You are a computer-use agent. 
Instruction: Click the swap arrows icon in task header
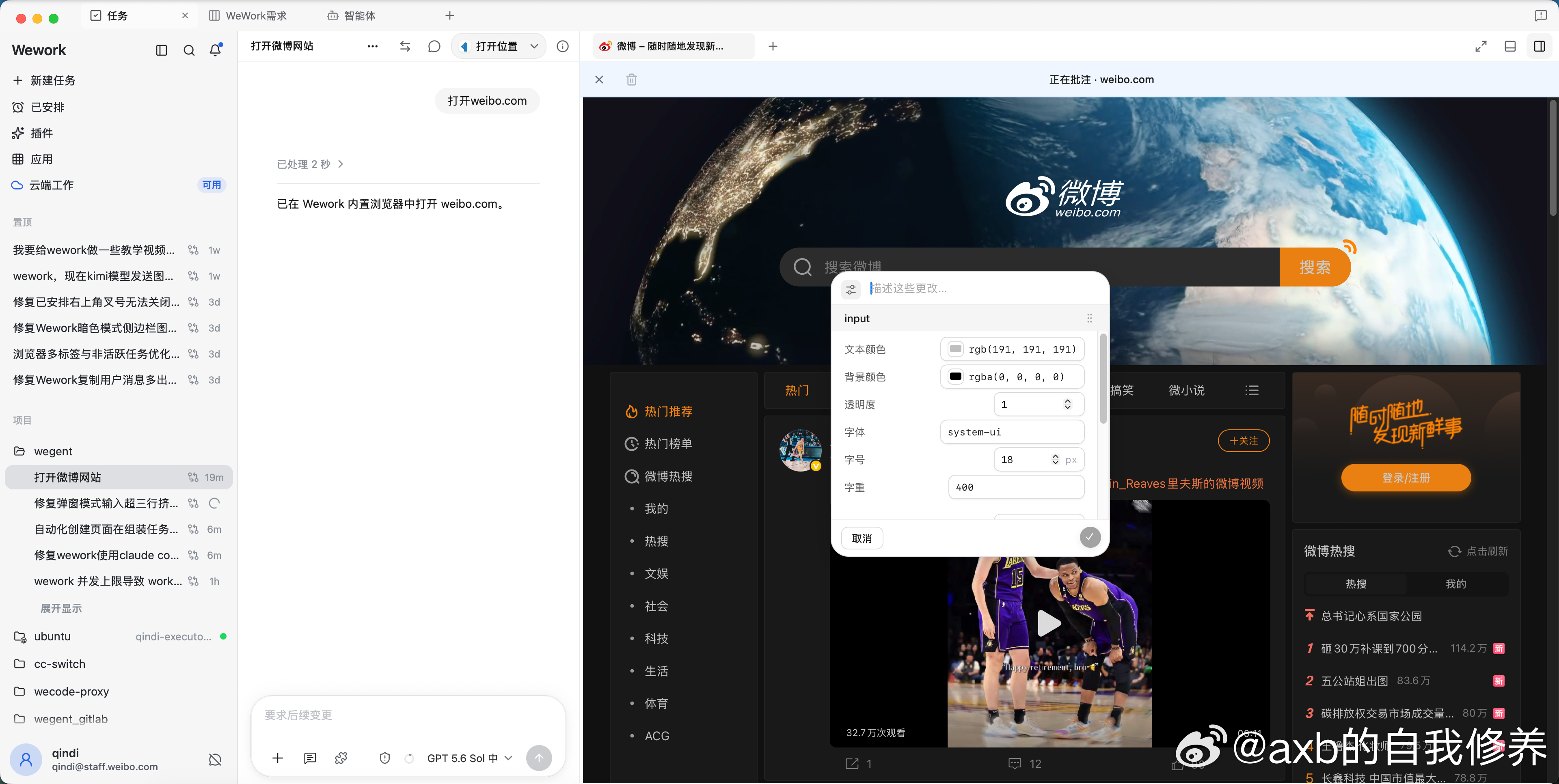point(405,46)
